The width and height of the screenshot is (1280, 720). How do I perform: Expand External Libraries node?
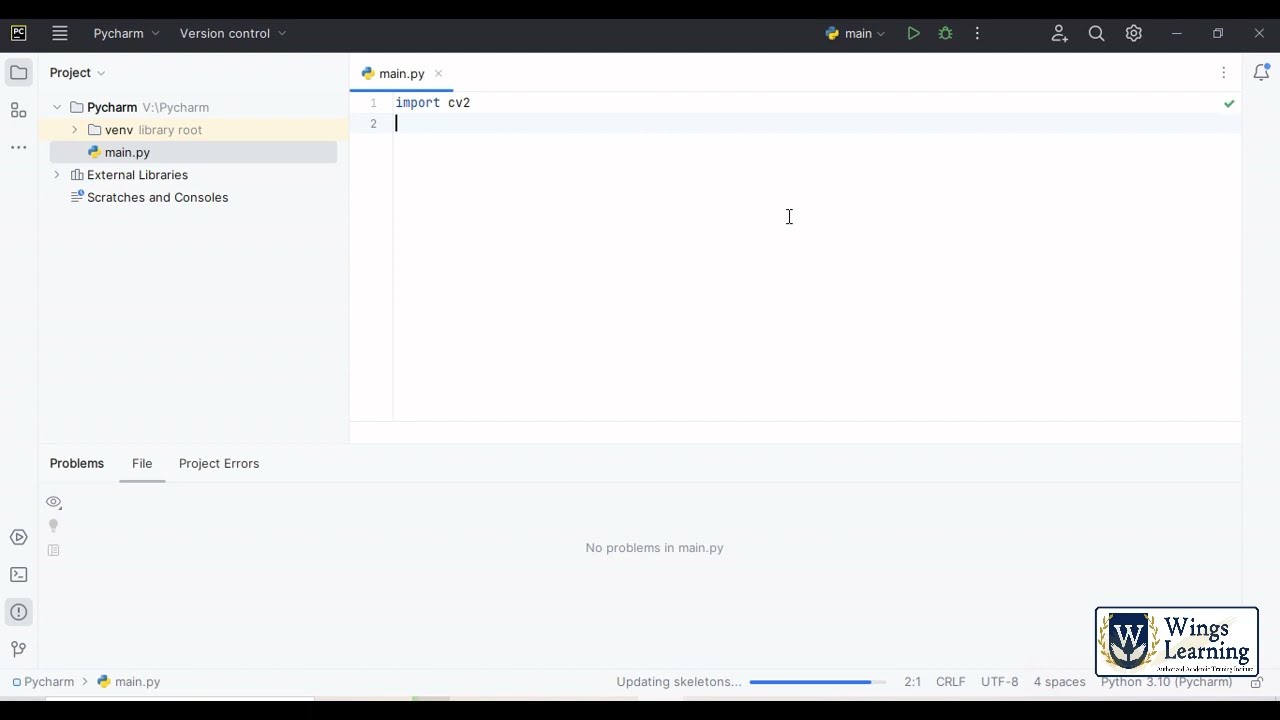click(x=57, y=175)
